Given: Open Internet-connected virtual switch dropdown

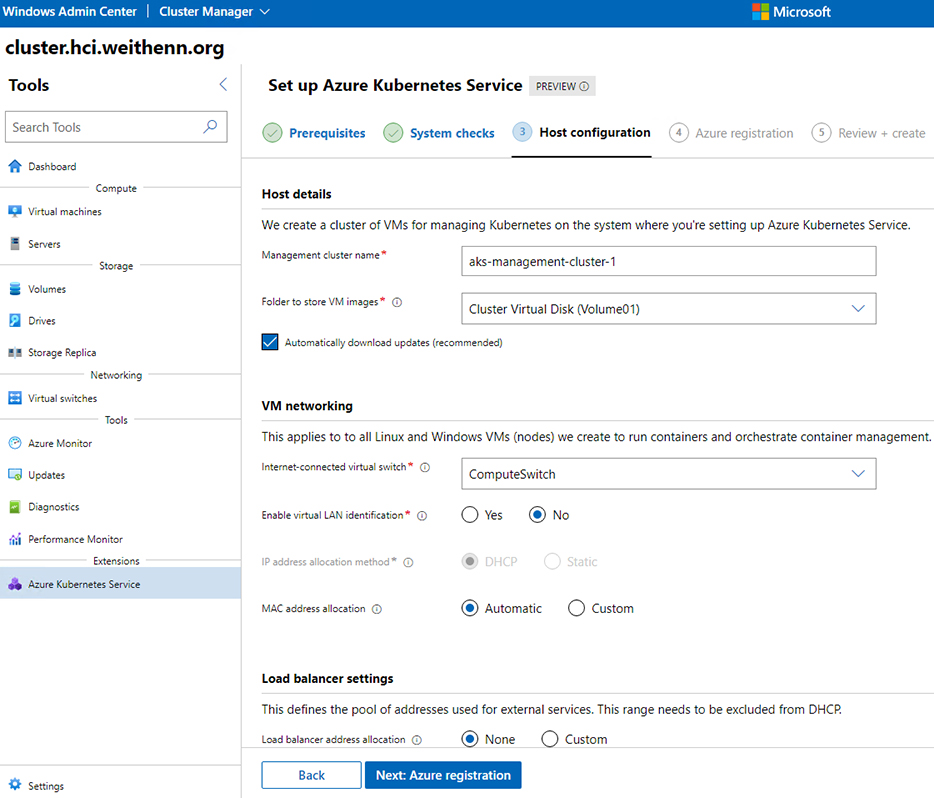Looking at the screenshot, I should (x=668, y=473).
